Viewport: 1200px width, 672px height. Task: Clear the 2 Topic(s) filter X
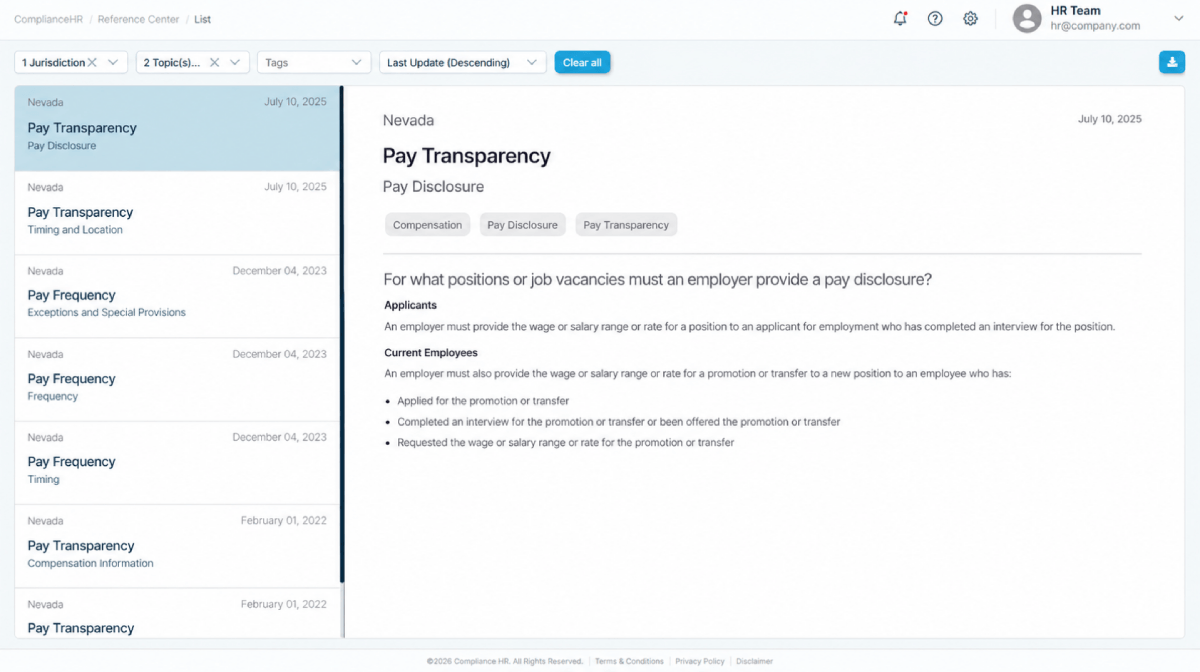tap(214, 62)
